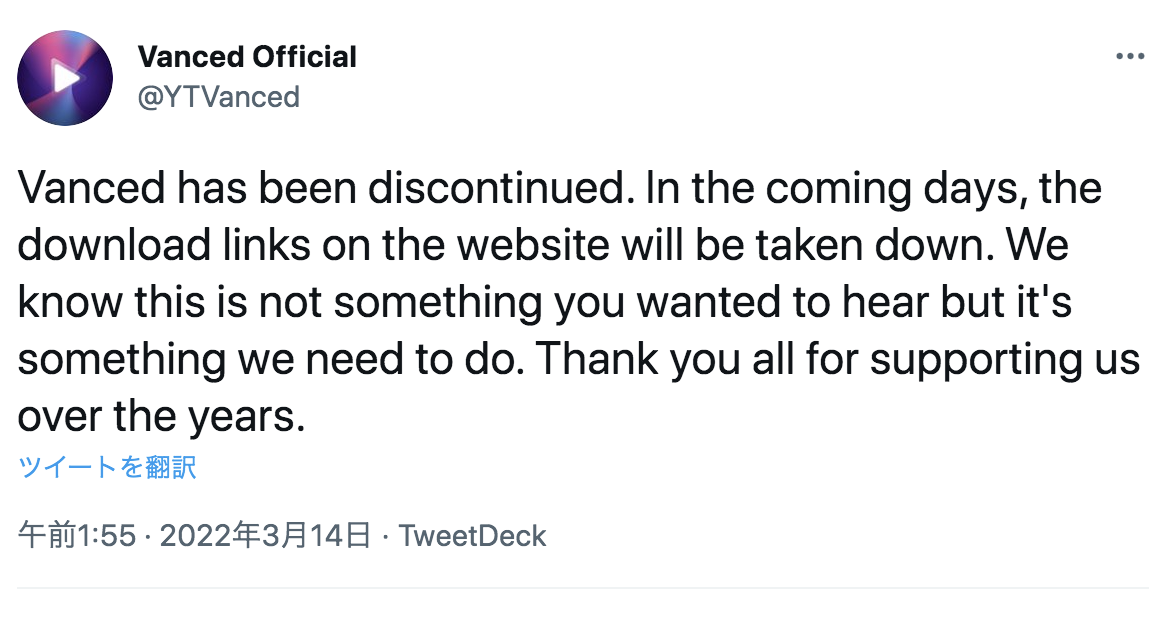Click the phrase "taken down" in tweet
Screen dimensions: 1158x618
tap(868, 244)
